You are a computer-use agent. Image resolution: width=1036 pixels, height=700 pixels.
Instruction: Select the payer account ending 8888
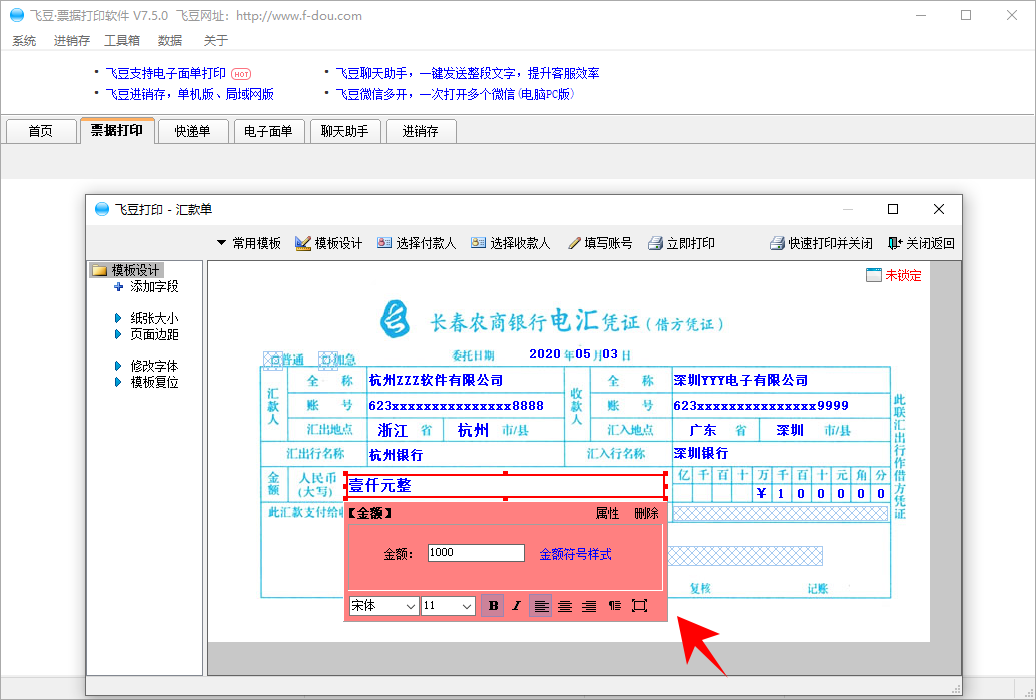(x=456, y=405)
